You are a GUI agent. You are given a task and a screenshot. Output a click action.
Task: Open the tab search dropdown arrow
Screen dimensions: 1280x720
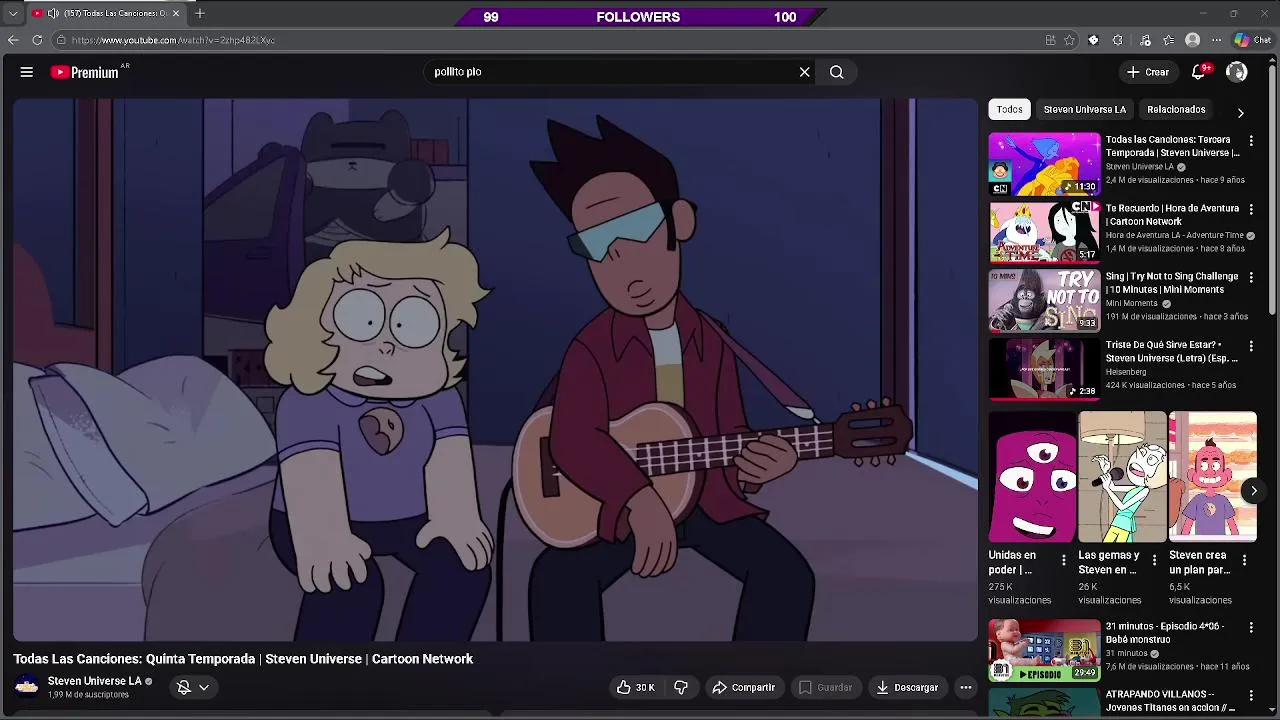click(13, 13)
